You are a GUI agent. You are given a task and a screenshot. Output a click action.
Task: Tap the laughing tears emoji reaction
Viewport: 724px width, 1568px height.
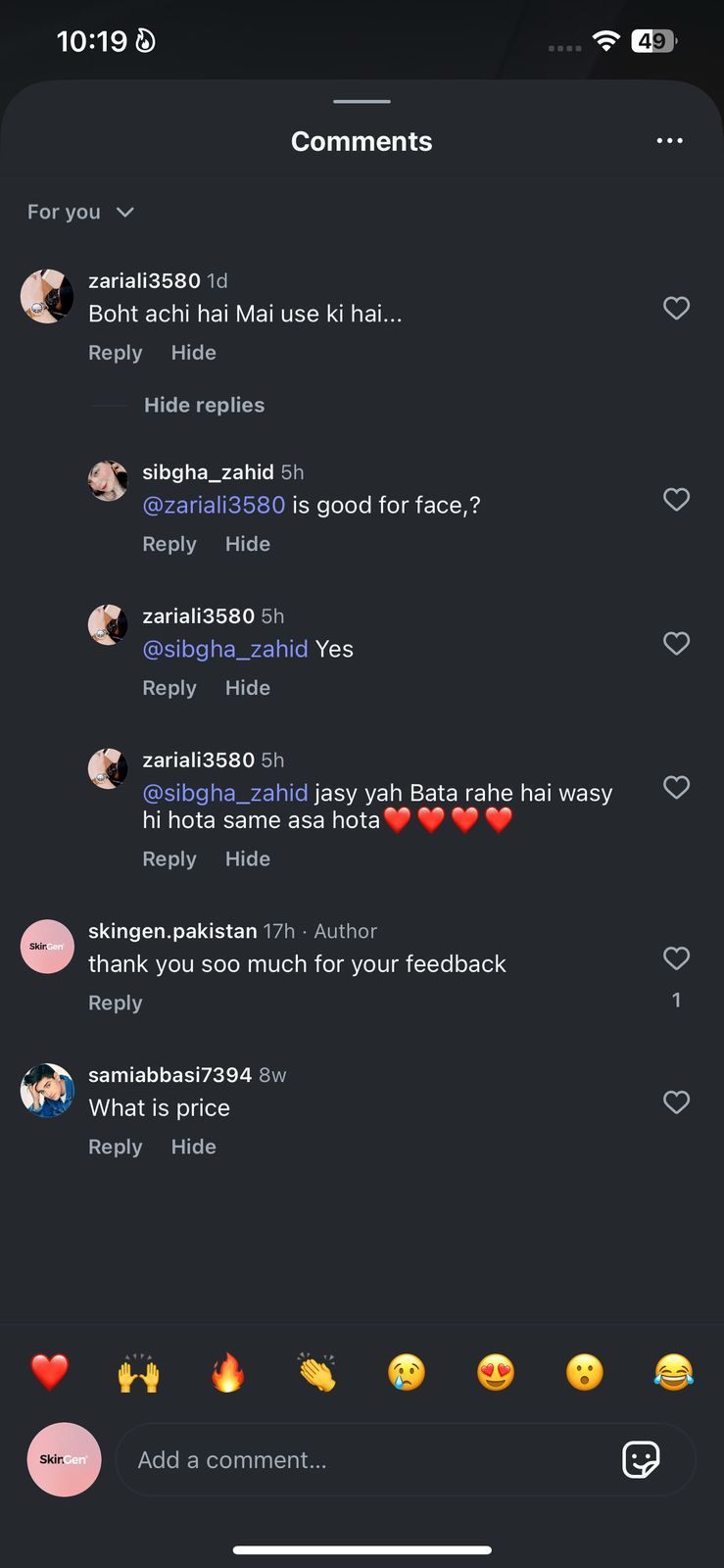[673, 1372]
